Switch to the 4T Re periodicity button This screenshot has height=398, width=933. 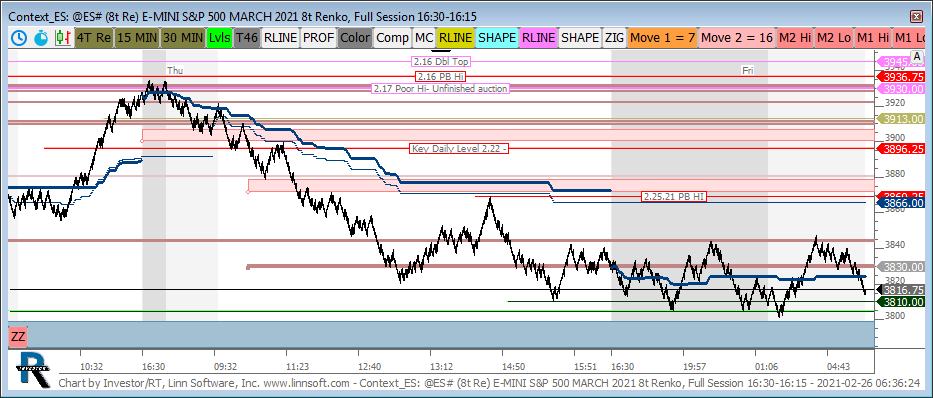pyautogui.click(x=95, y=37)
